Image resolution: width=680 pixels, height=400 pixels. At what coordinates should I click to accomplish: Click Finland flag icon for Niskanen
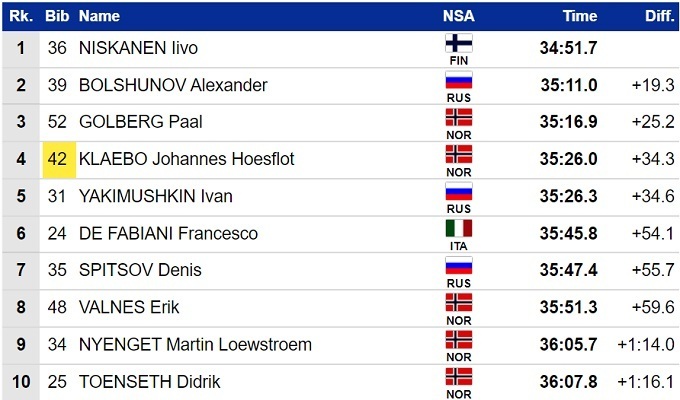coord(458,43)
